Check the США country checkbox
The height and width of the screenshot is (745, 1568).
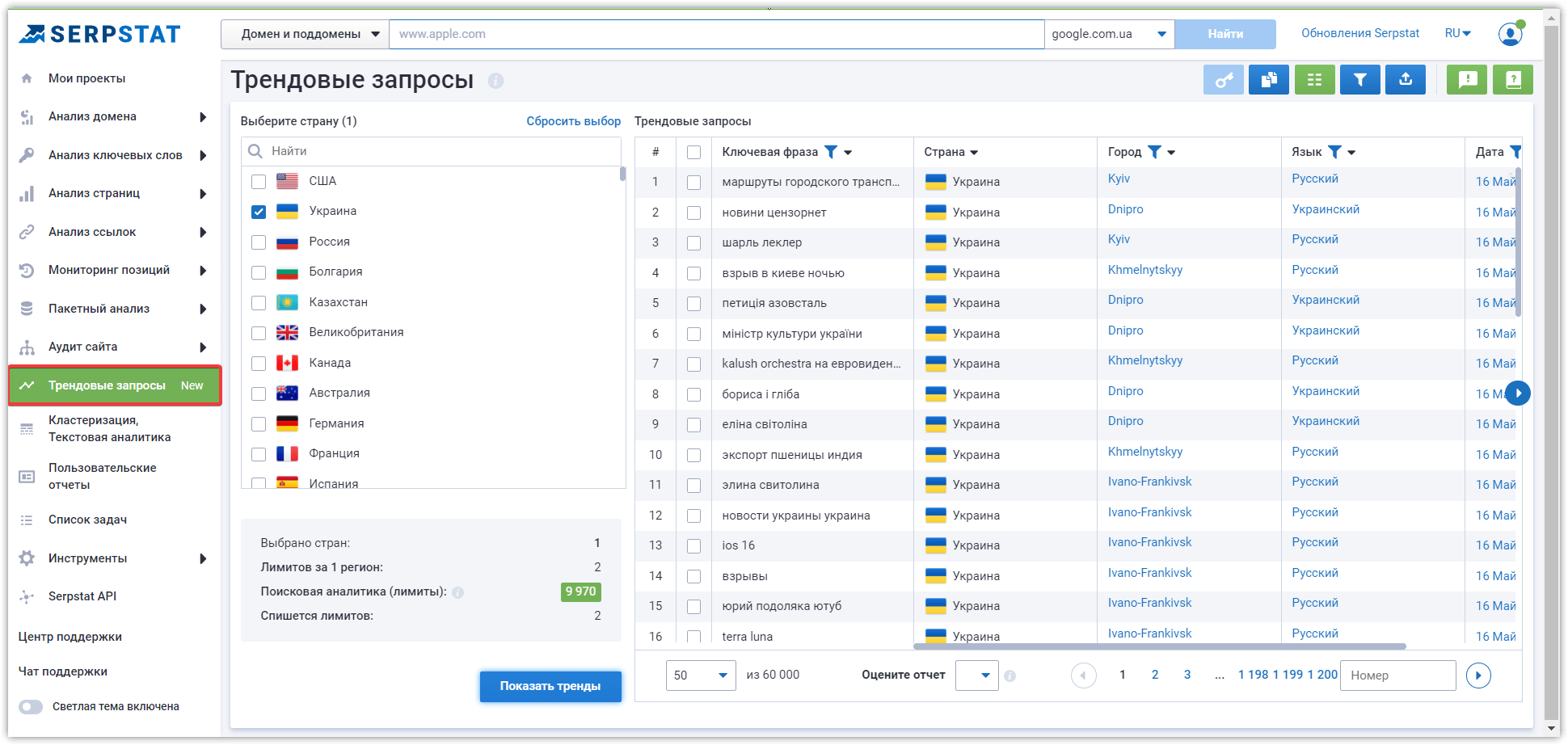point(259,182)
